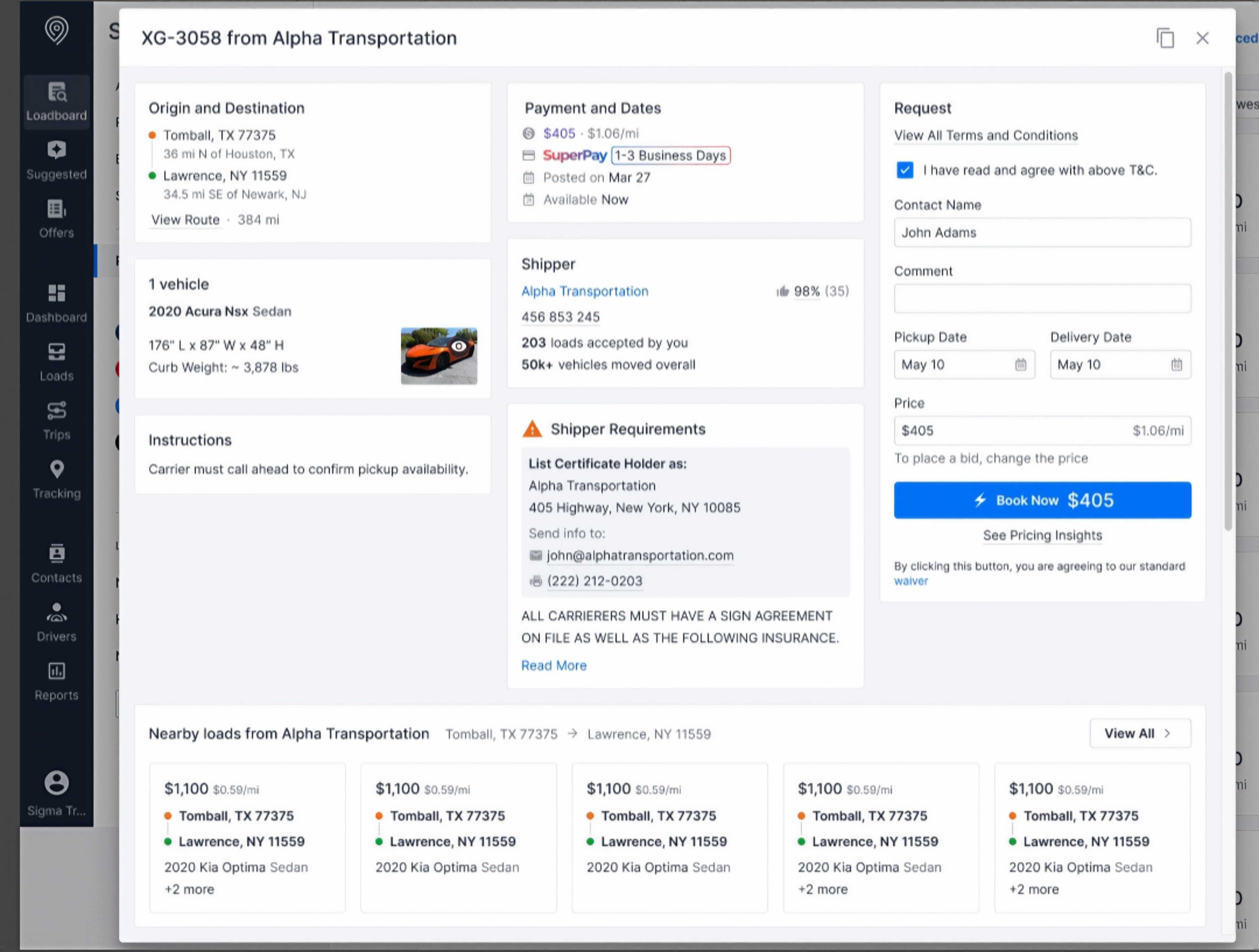Open the Pickup Date calendar icon
This screenshot has height=952, width=1259.
click(x=1021, y=365)
